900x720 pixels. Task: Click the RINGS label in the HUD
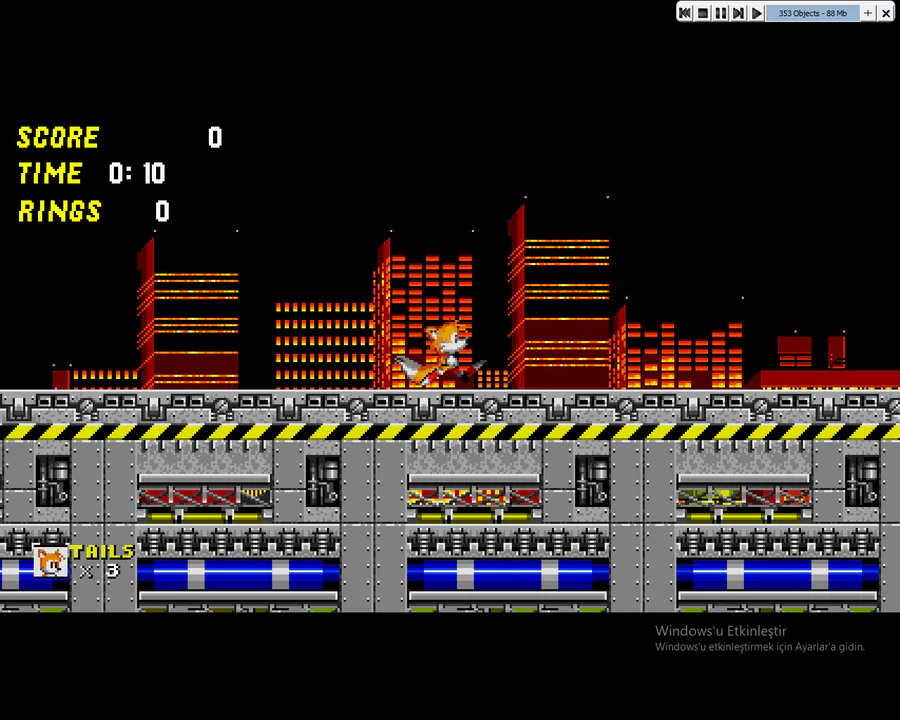pyautogui.click(x=60, y=211)
